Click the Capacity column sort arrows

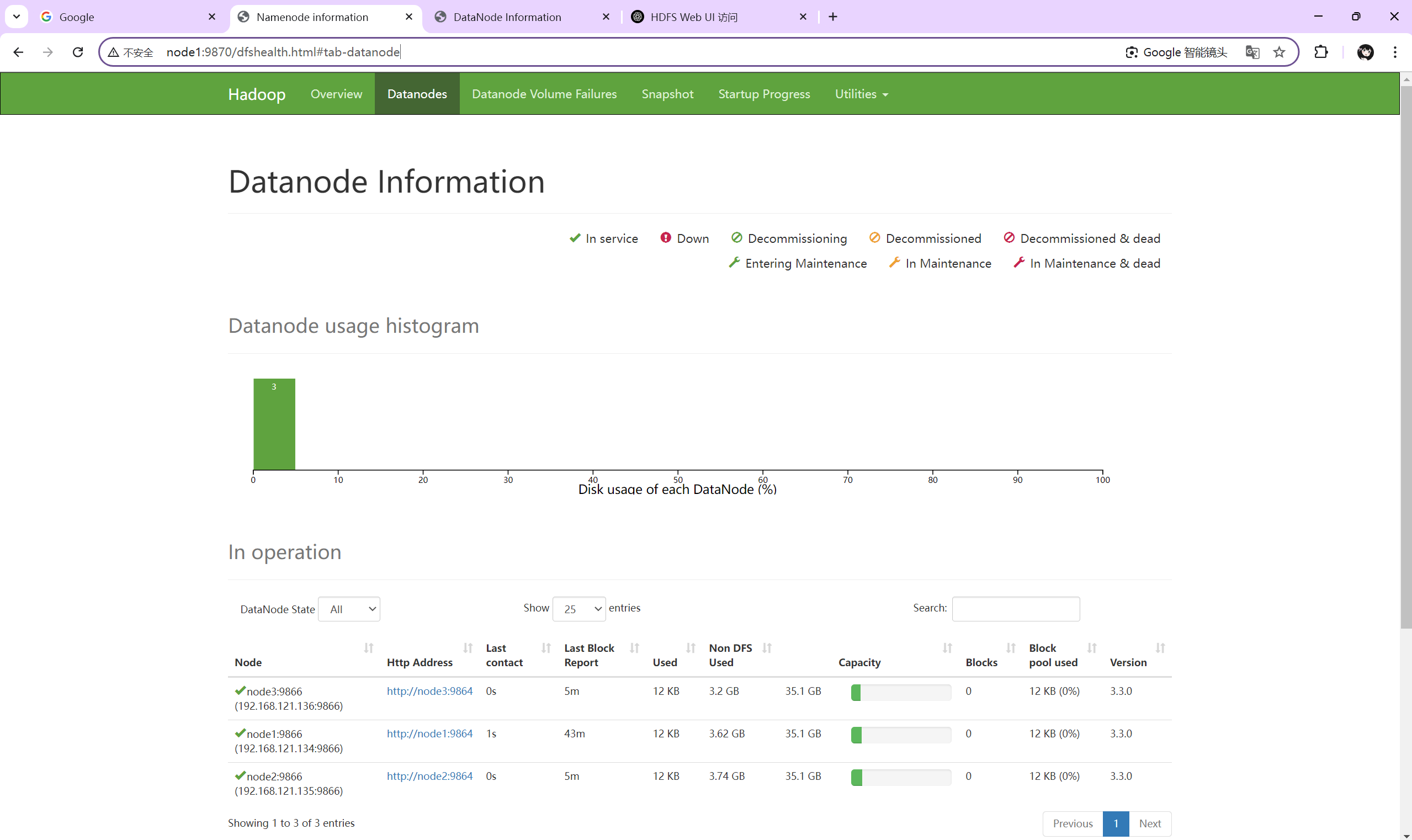point(947,647)
